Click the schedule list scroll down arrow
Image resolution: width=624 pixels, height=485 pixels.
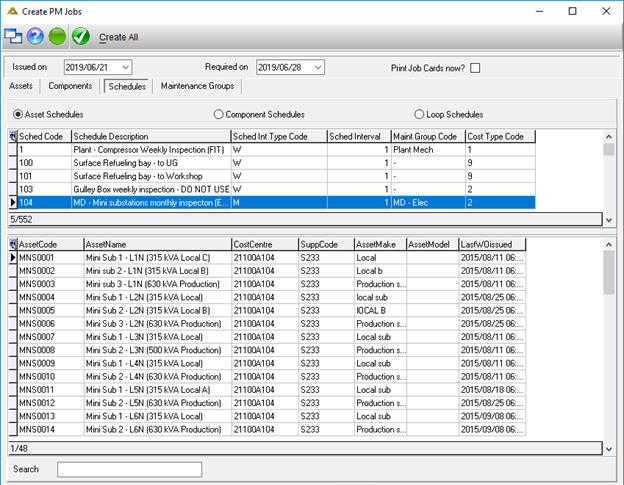coord(609,220)
